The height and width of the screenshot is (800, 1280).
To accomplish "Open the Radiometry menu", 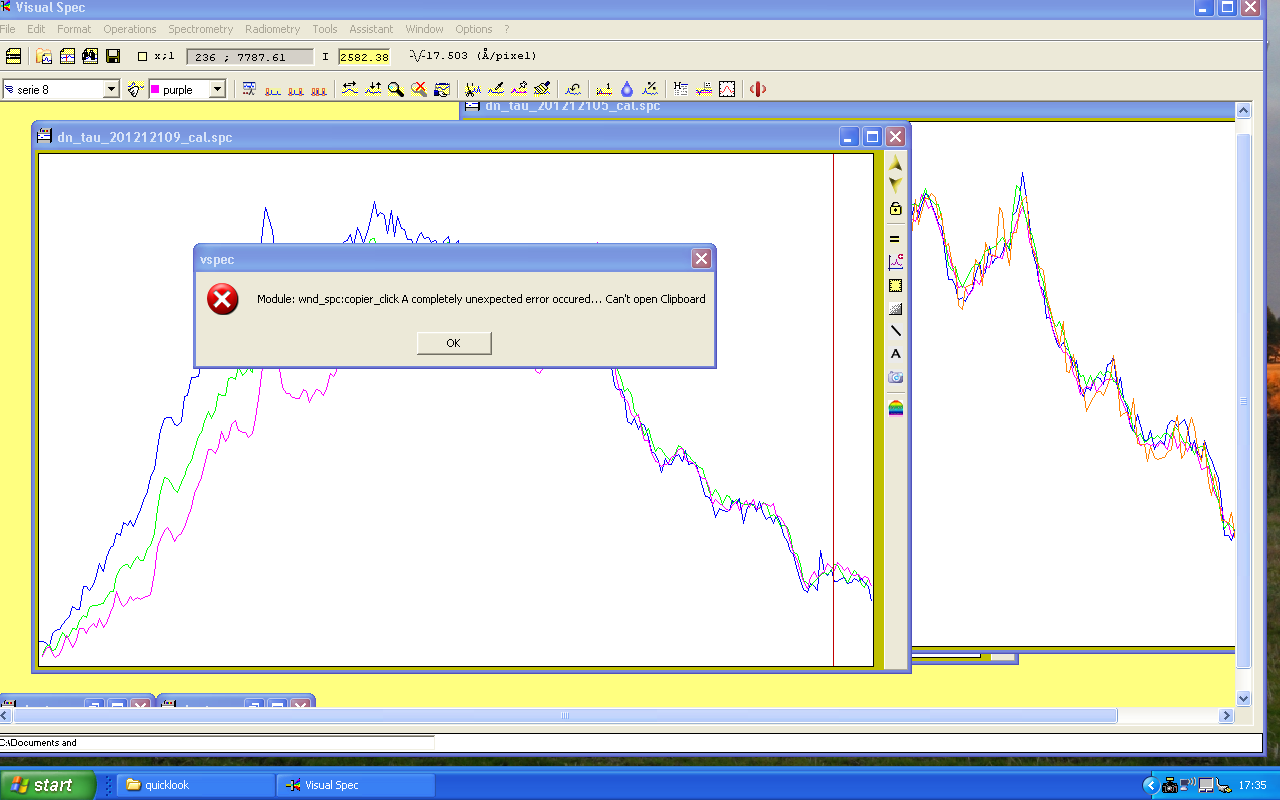I will (x=272, y=29).
